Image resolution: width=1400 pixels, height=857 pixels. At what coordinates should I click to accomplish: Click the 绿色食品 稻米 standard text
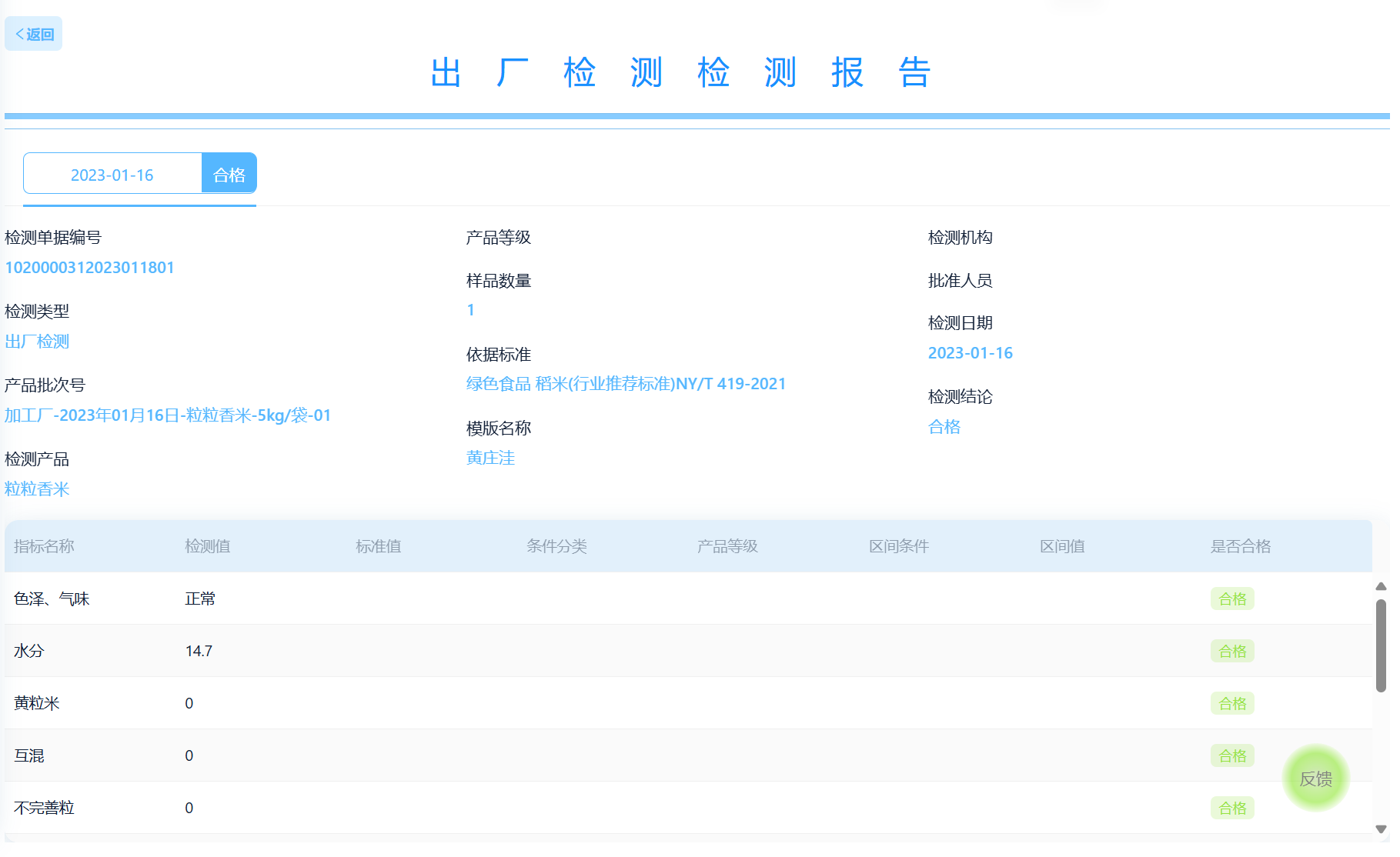(626, 384)
